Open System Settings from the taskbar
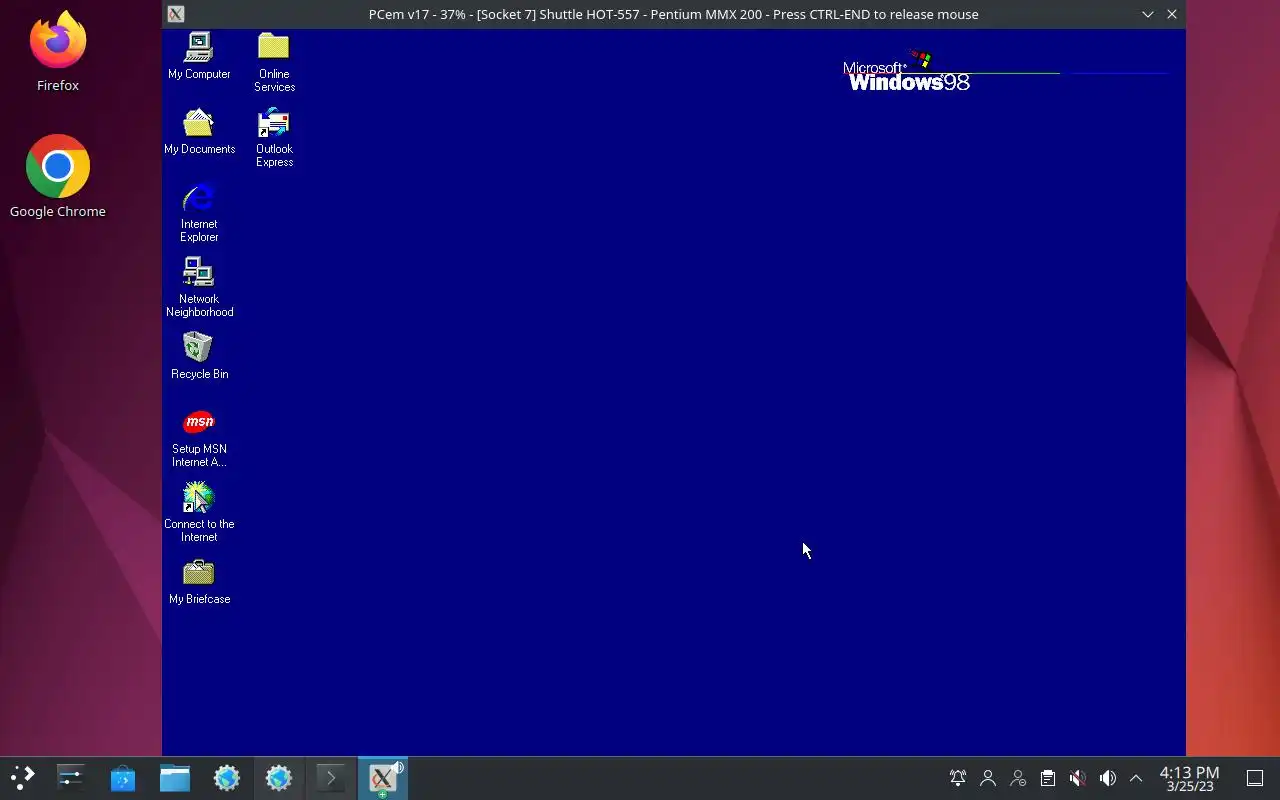 pos(71,778)
